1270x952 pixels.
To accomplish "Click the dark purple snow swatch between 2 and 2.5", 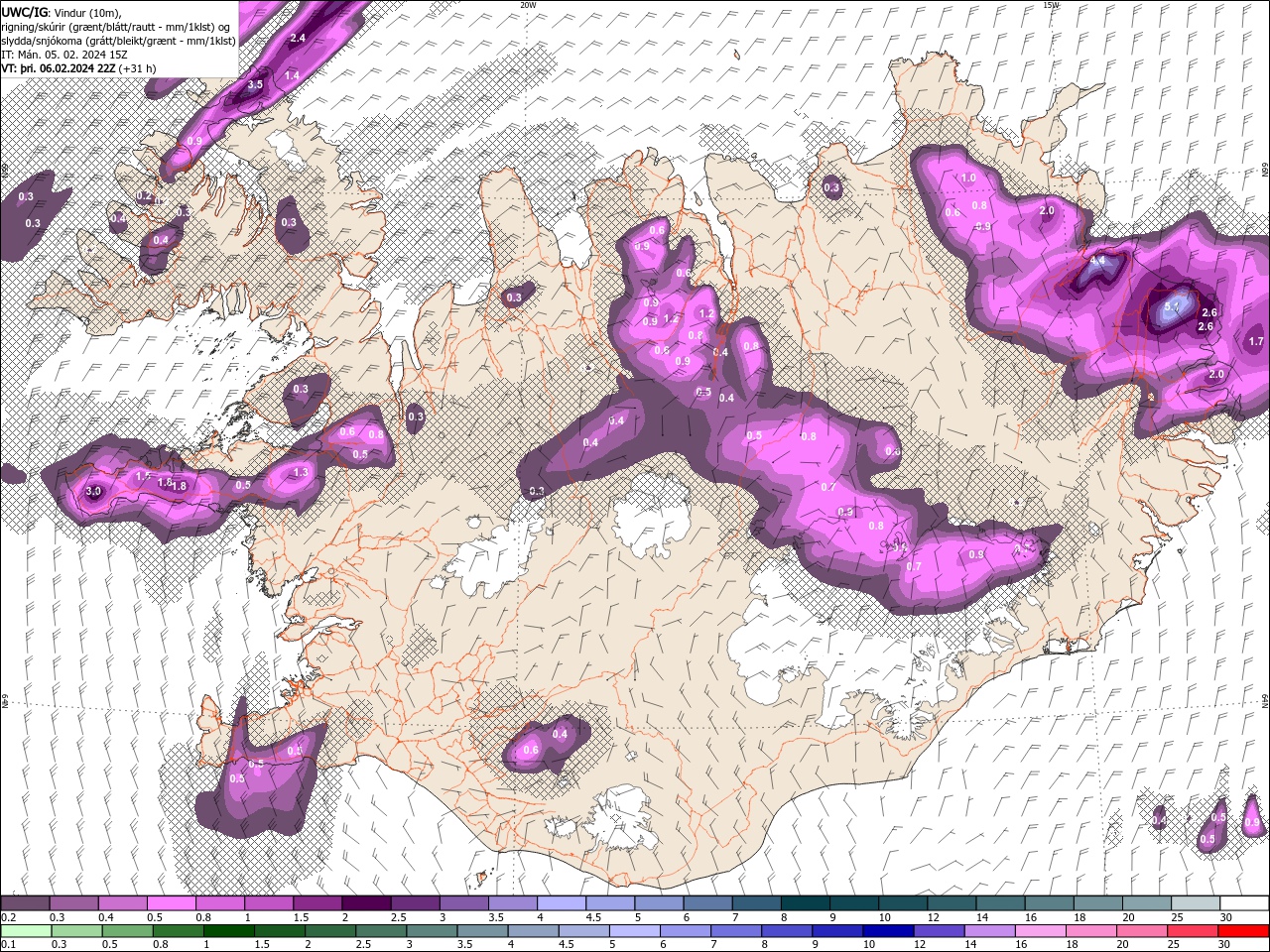I will 365,903.
